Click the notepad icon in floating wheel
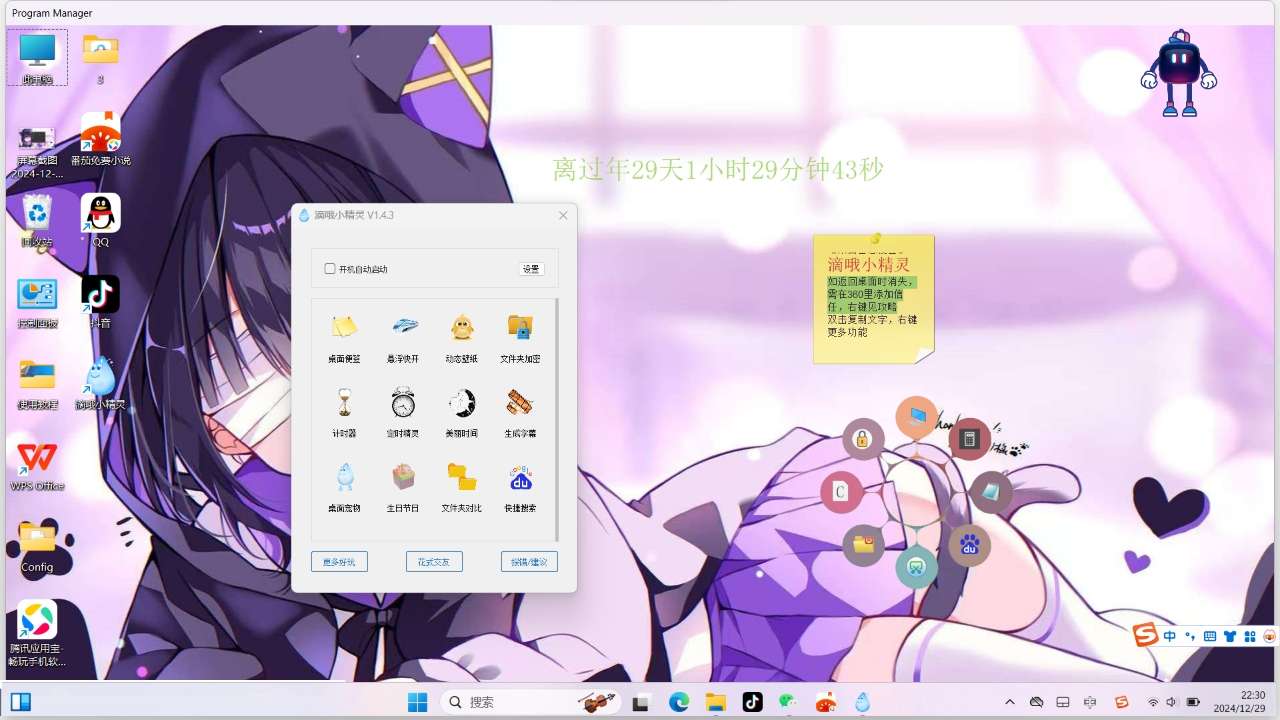 [x=991, y=492]
